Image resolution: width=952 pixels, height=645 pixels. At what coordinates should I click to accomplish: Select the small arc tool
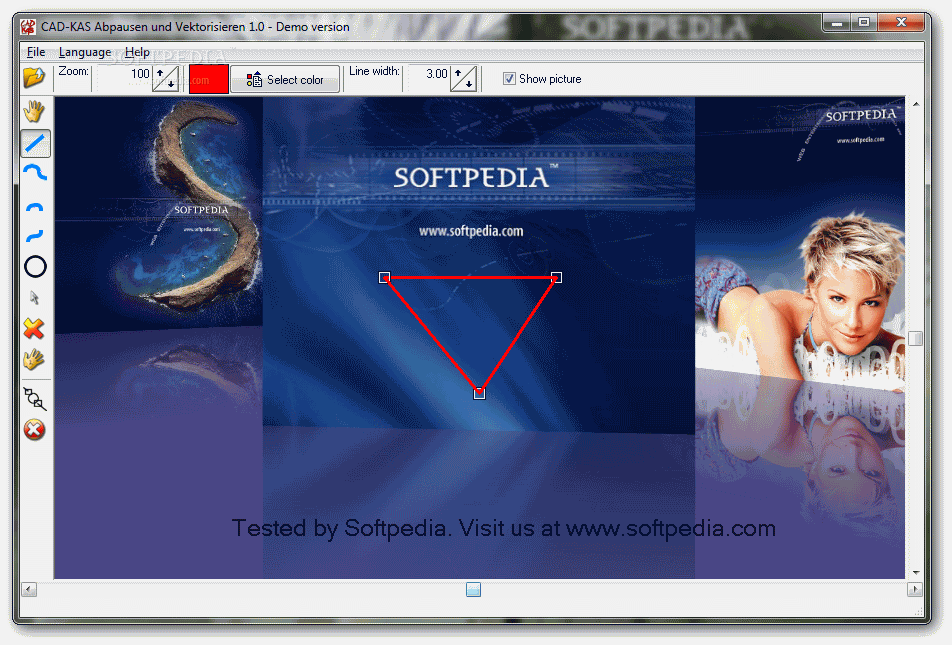coord(35,208)
